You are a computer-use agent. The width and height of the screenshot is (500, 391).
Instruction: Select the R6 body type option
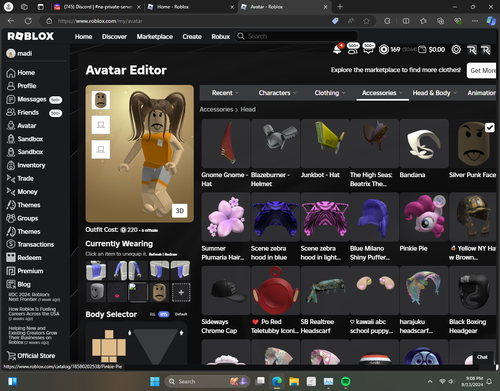tap(152, 314)
